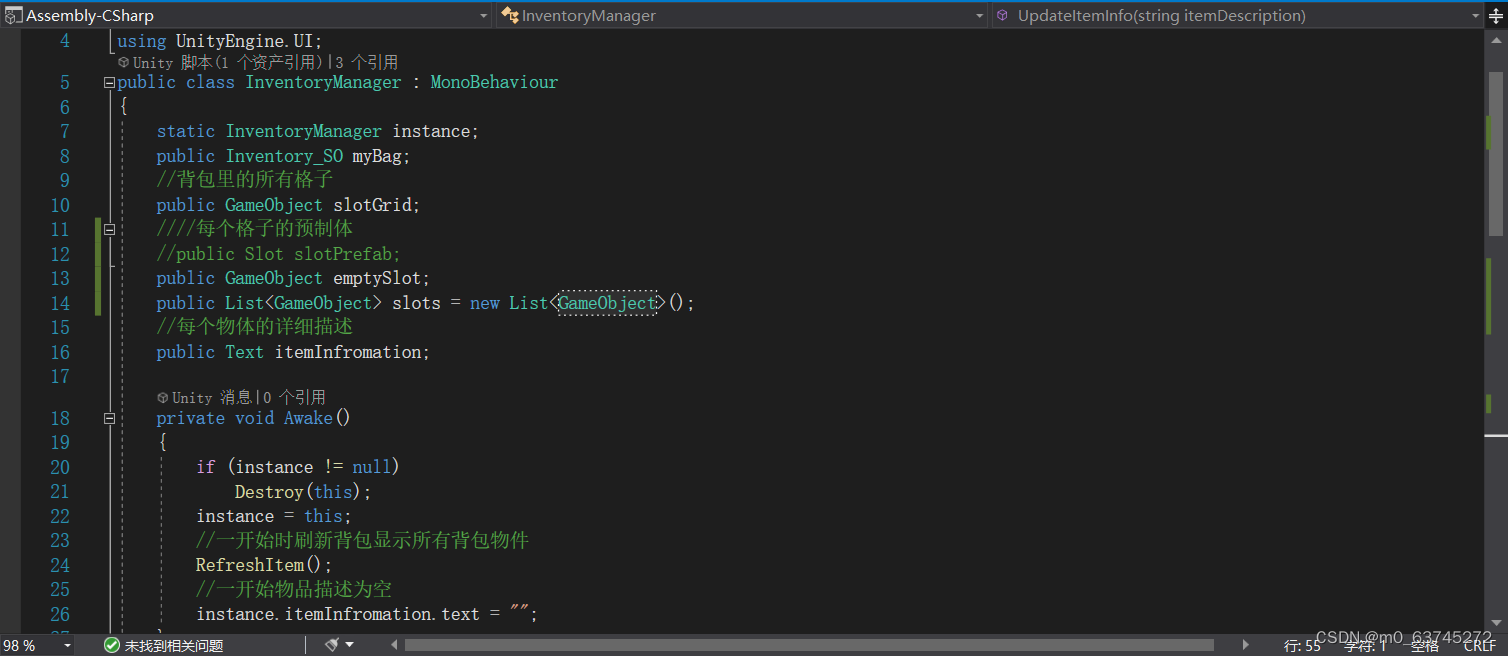Collapse the InventoryManager class outline
1508x656 pixels.
point(109,83)
